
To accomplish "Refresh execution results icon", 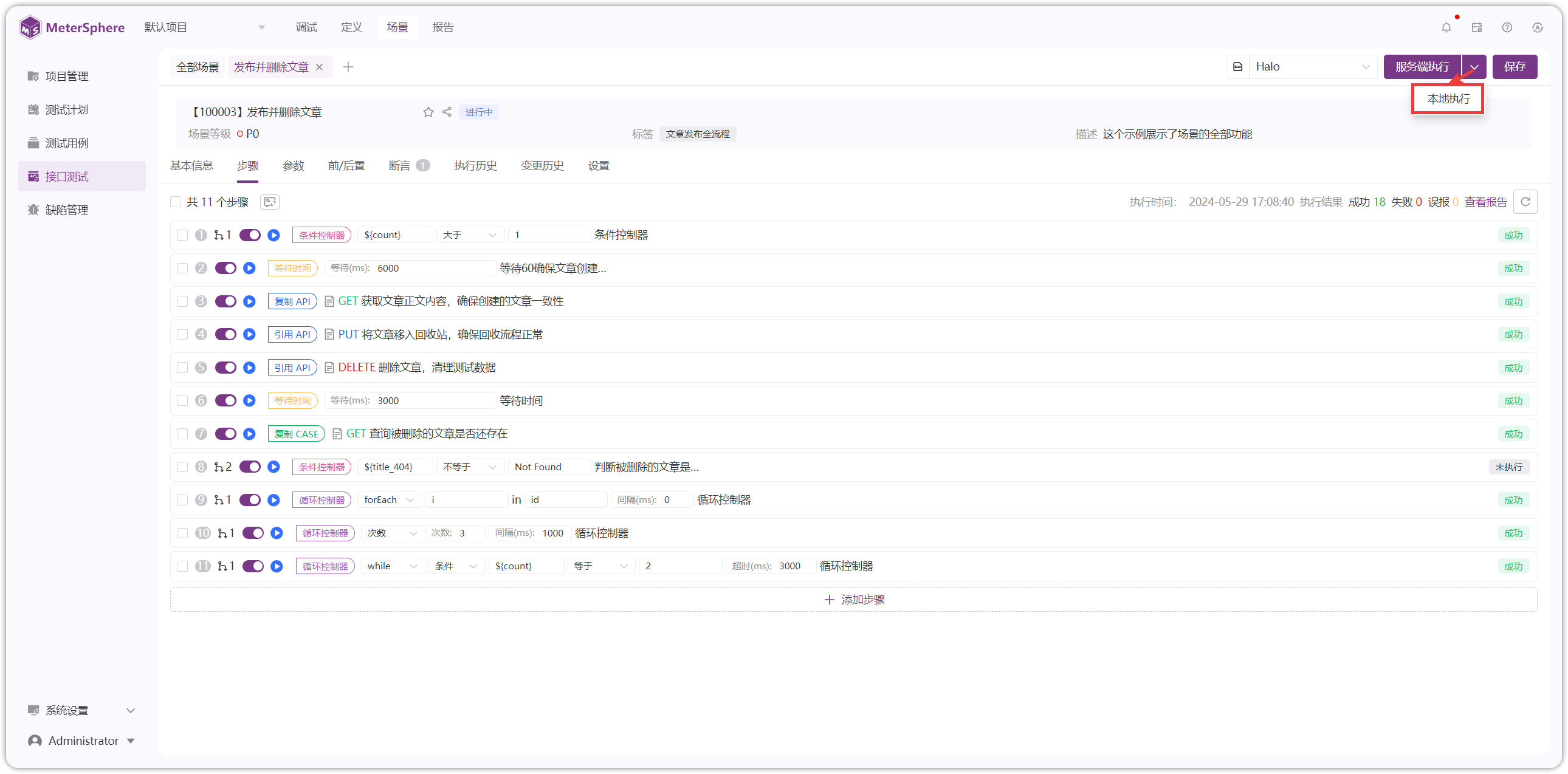I will click(1525, 202).
